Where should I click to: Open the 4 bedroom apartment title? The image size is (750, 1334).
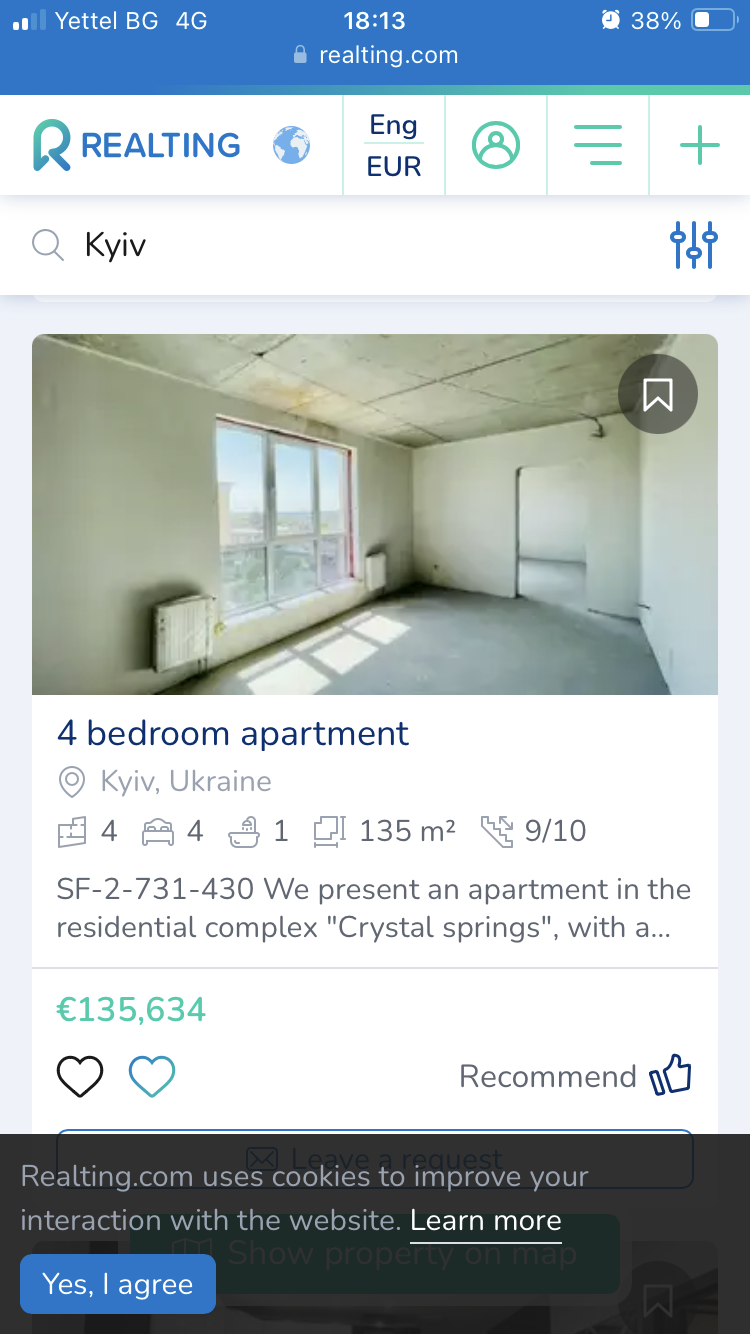tap(233, 734)
